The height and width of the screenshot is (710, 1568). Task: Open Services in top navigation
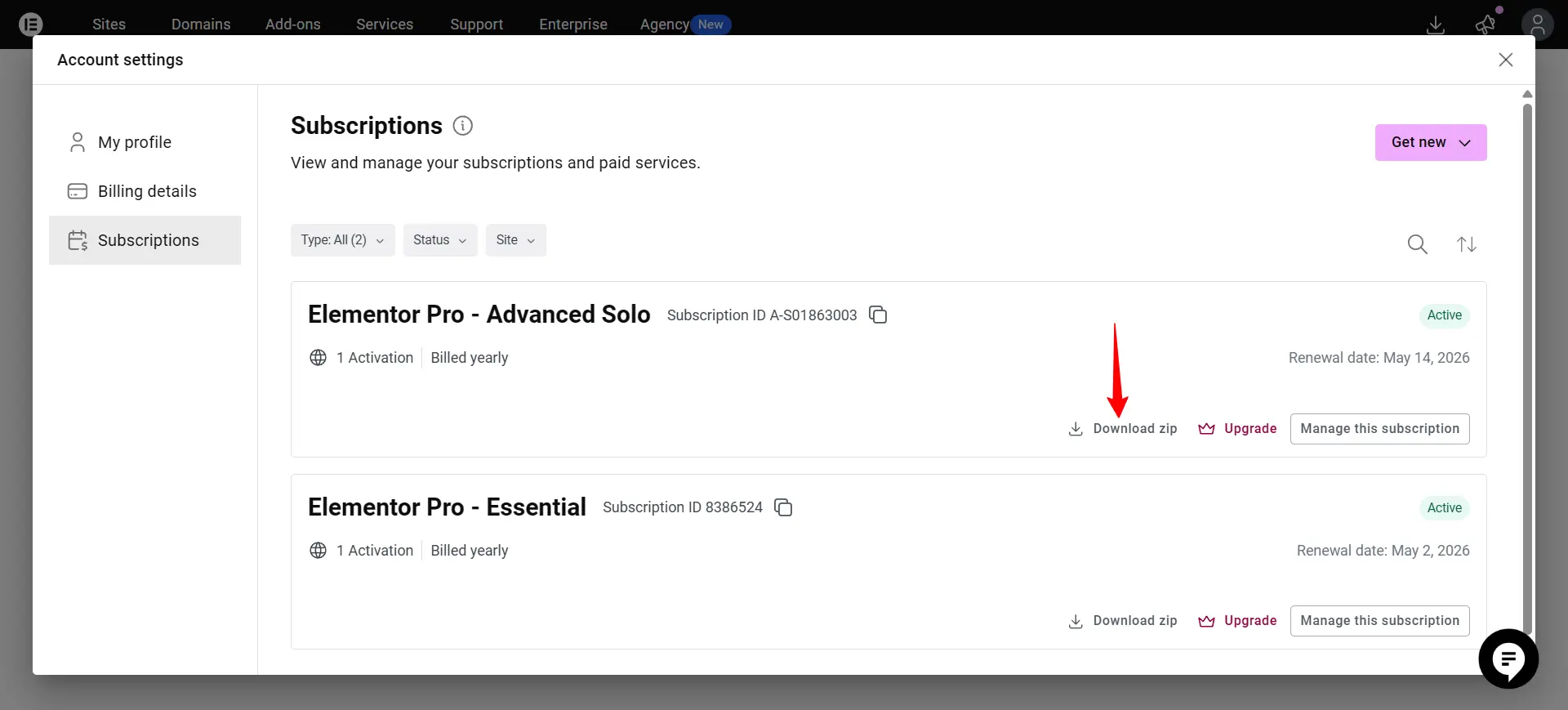385,25
